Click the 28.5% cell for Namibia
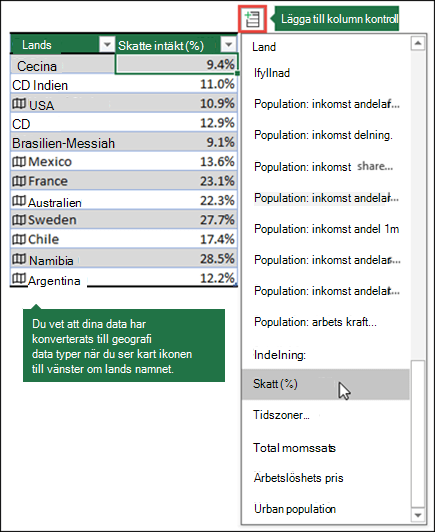This screenshot has height=532, width=435. [x=176, y=259]
